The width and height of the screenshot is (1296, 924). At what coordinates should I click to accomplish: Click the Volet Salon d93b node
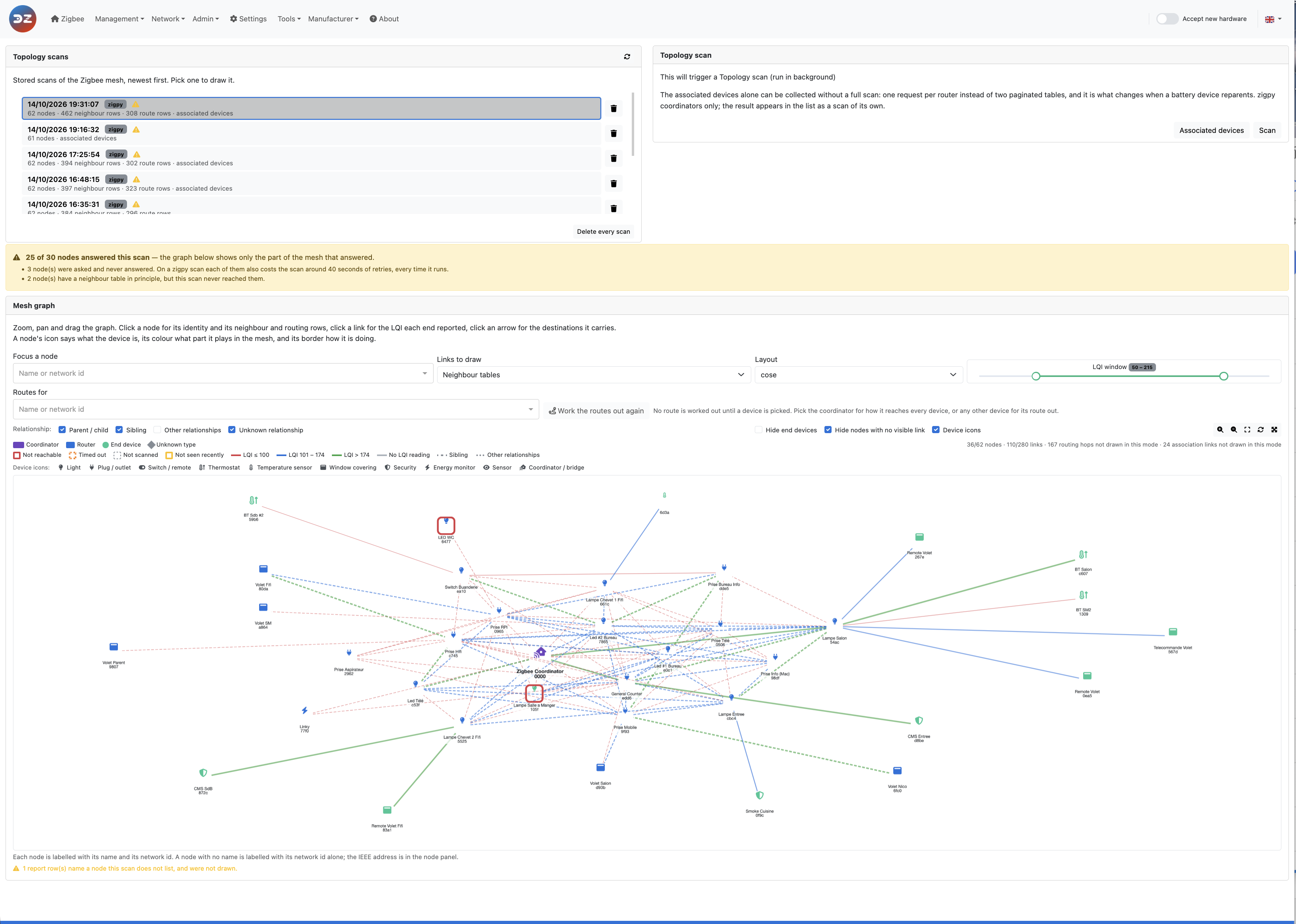click(x=600, y=767)
